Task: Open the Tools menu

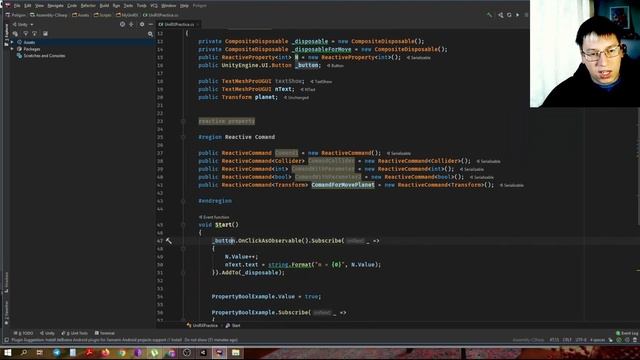Action: tap(142, 6)
